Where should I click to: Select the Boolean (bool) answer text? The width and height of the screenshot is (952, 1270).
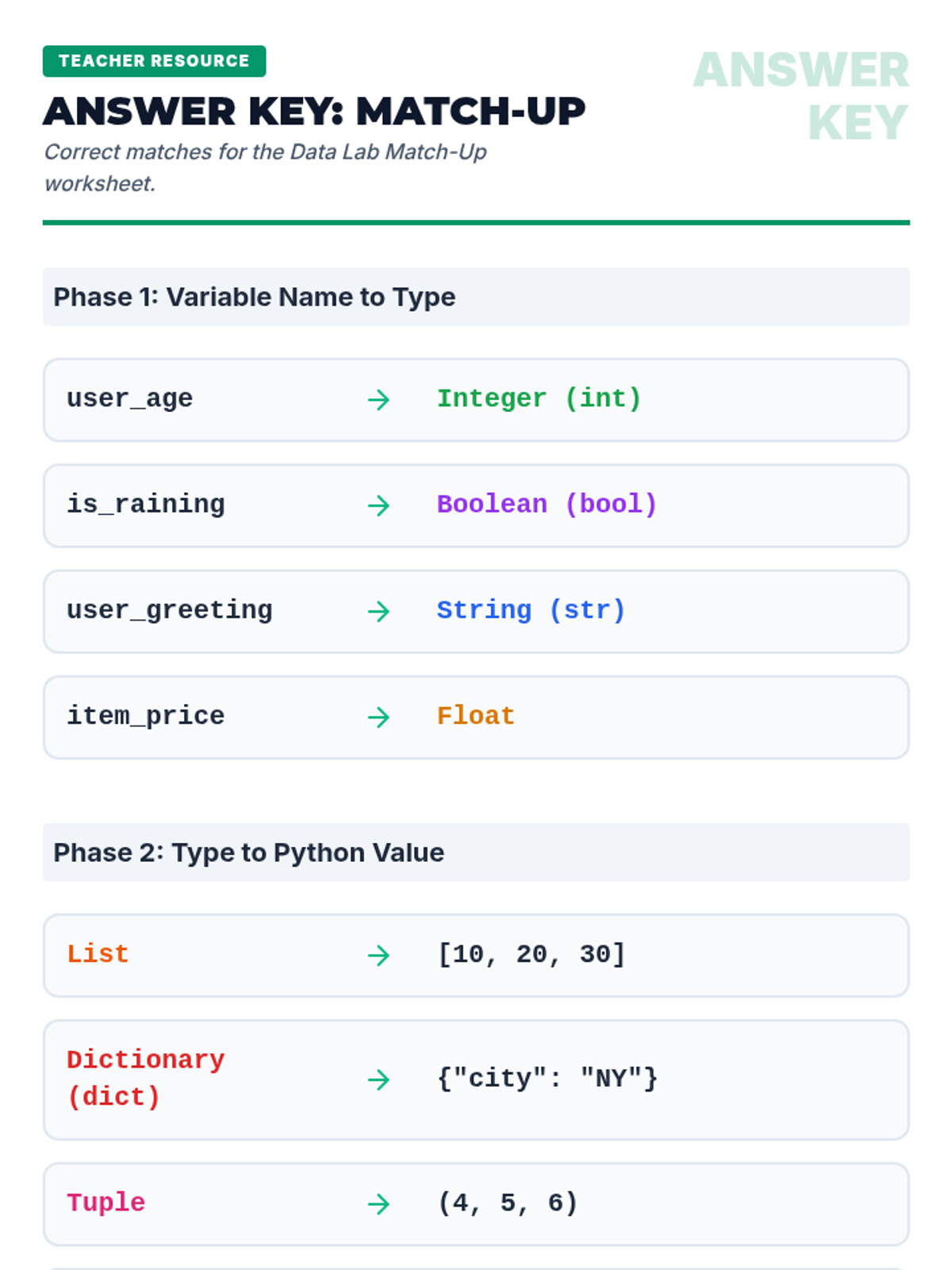click(x=547, y=504)
